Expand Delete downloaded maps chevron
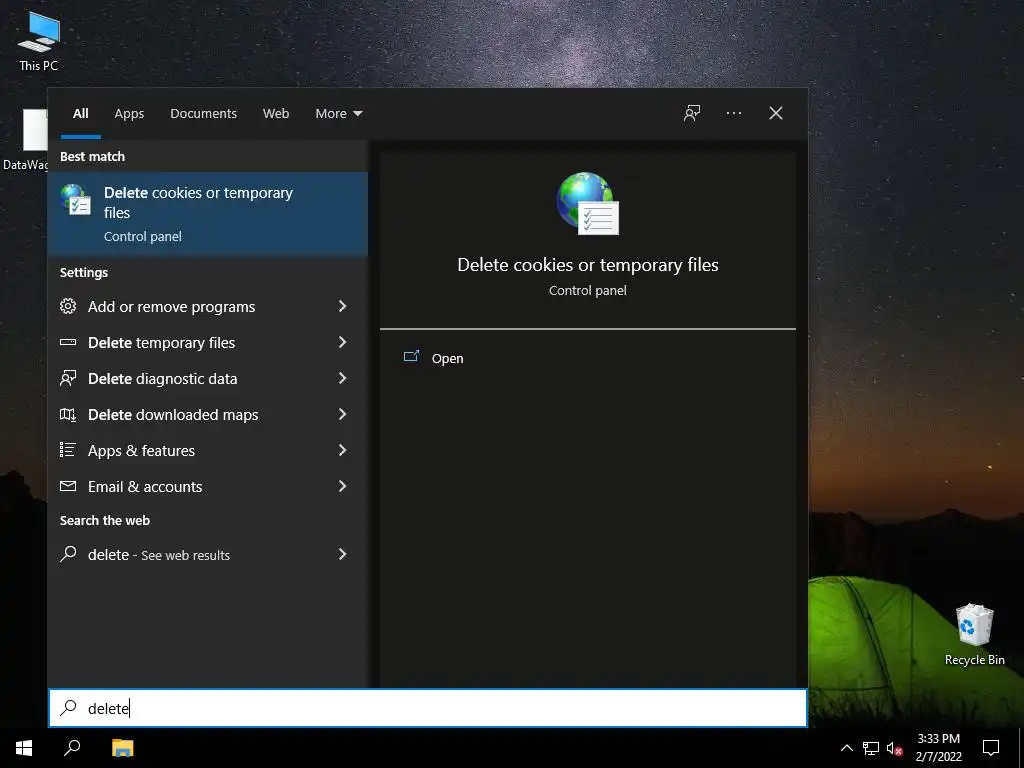This screenshot has height=768, width=1024. [342, 414]
